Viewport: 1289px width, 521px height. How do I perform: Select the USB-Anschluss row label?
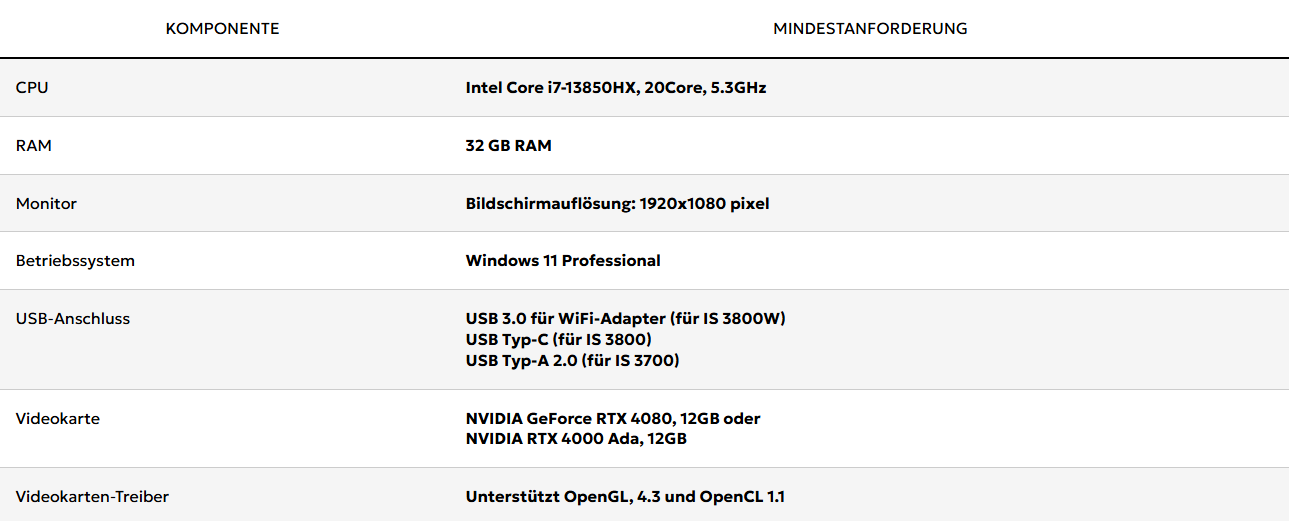tap(73, 319)
